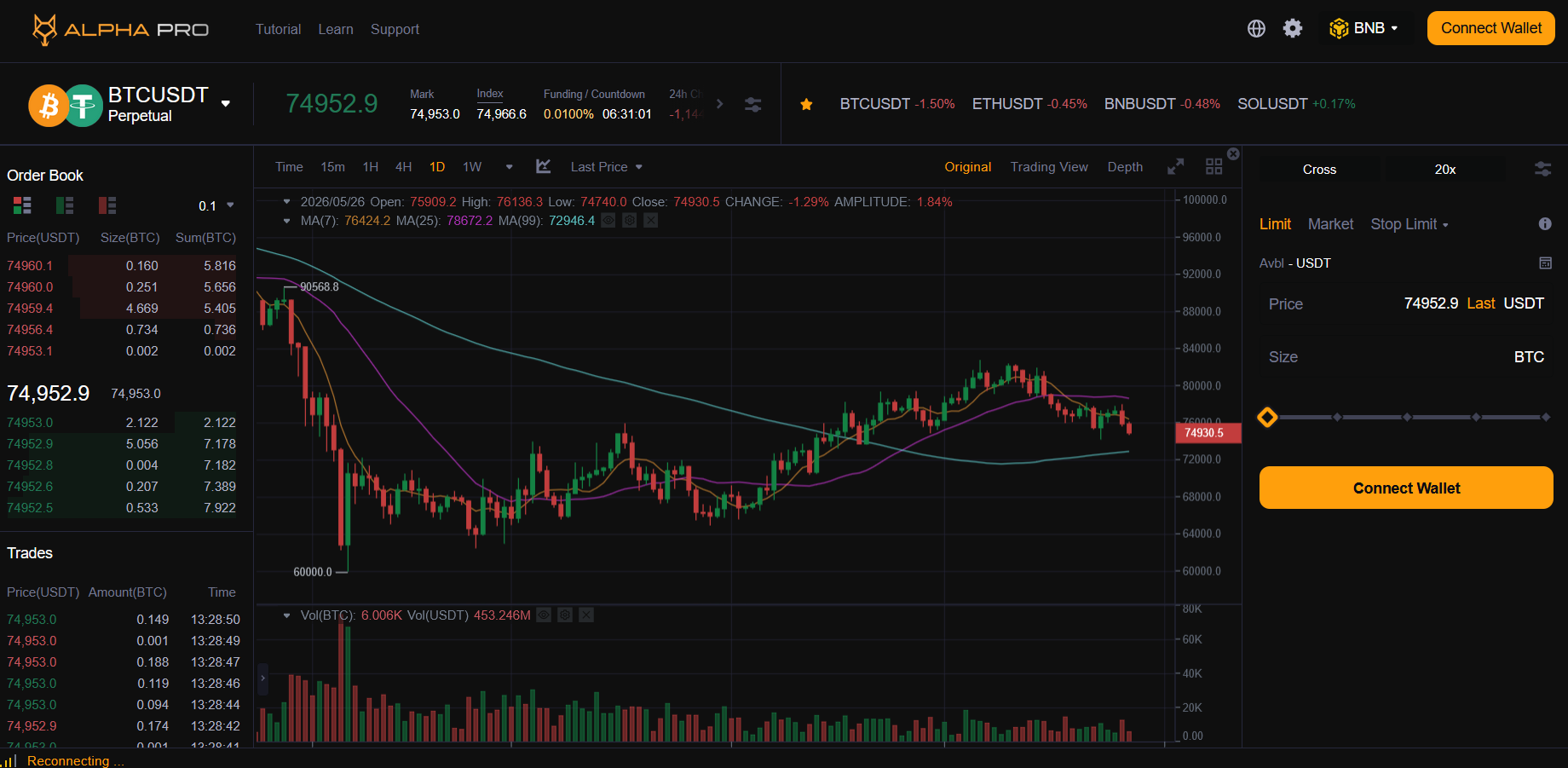1568x768 pixels.
Task: Collapse the MA indicator legend row
Action: (287, 221)
